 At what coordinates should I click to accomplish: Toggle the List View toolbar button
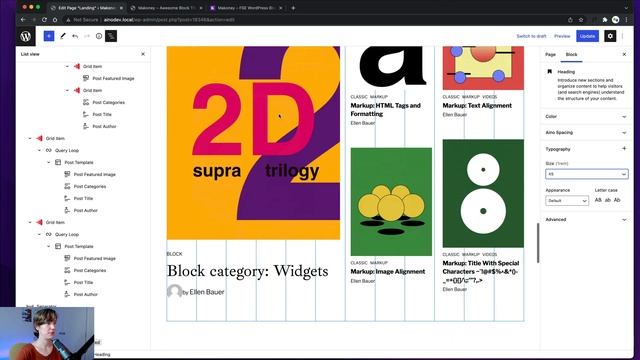tap(111, 36)
